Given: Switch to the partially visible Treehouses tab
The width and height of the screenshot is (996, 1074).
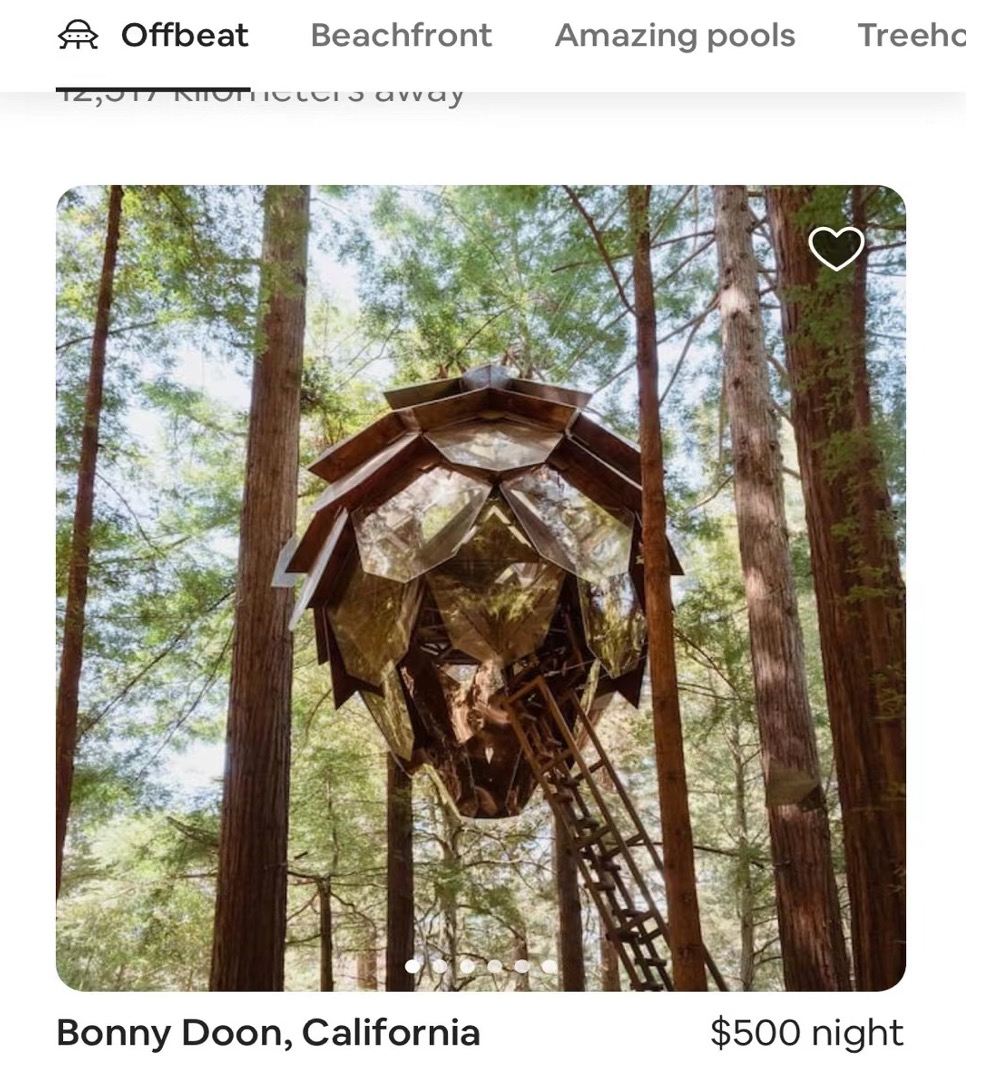Looking at the screenshot, I should [x=912, y=35].
